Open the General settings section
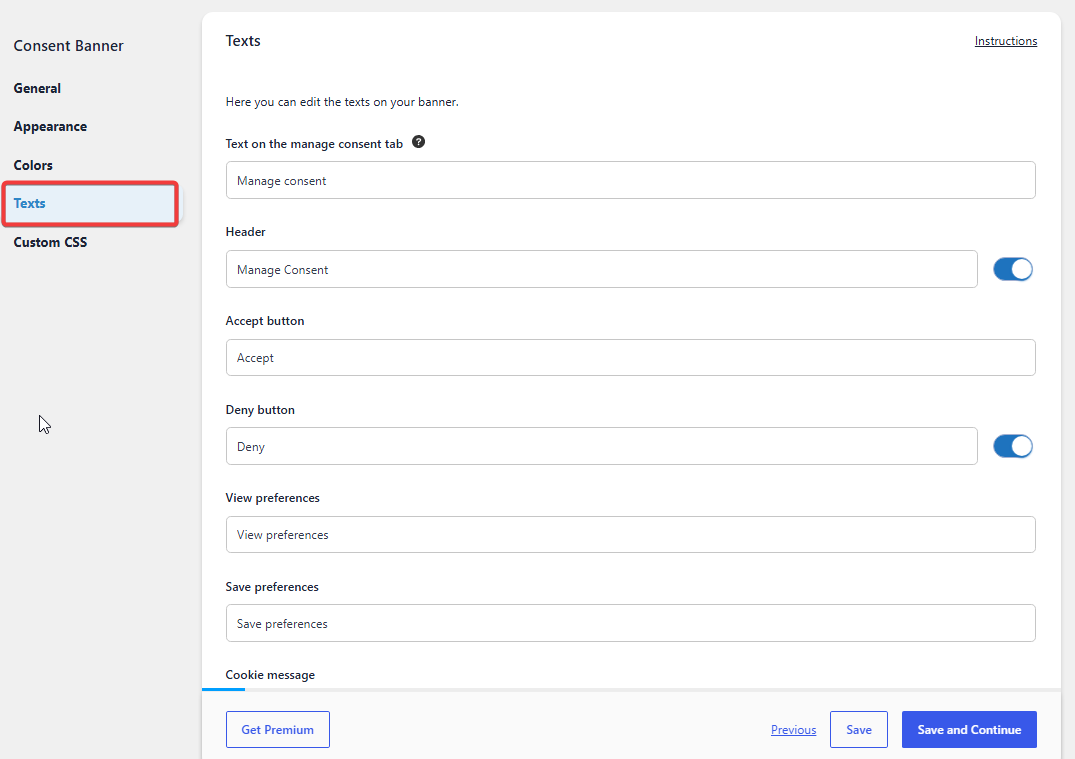Image resolution: width=1075 pixels, height=759 pixels. [x=37, y=88]
